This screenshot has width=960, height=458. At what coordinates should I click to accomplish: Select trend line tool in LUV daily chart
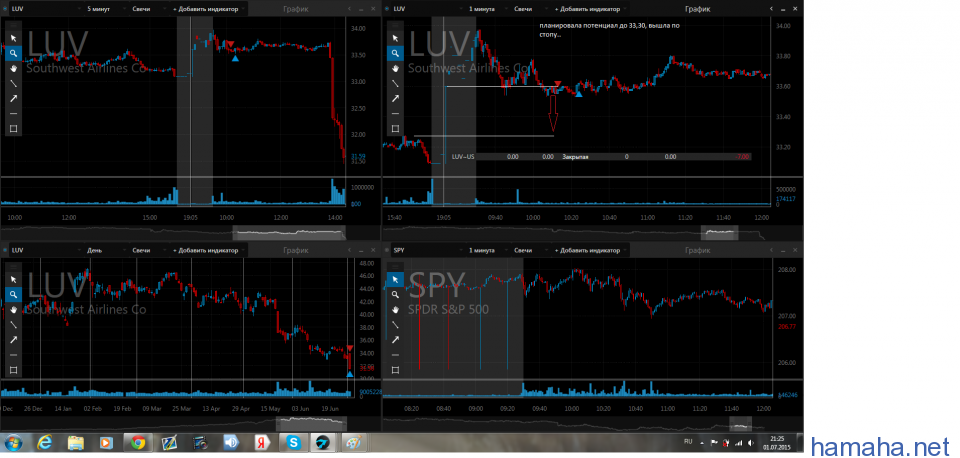click(x=13, y=325)
